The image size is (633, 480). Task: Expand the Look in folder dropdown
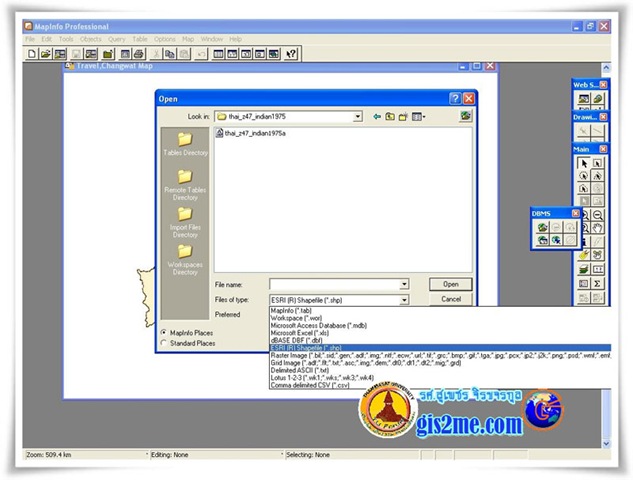coord(358,117)
